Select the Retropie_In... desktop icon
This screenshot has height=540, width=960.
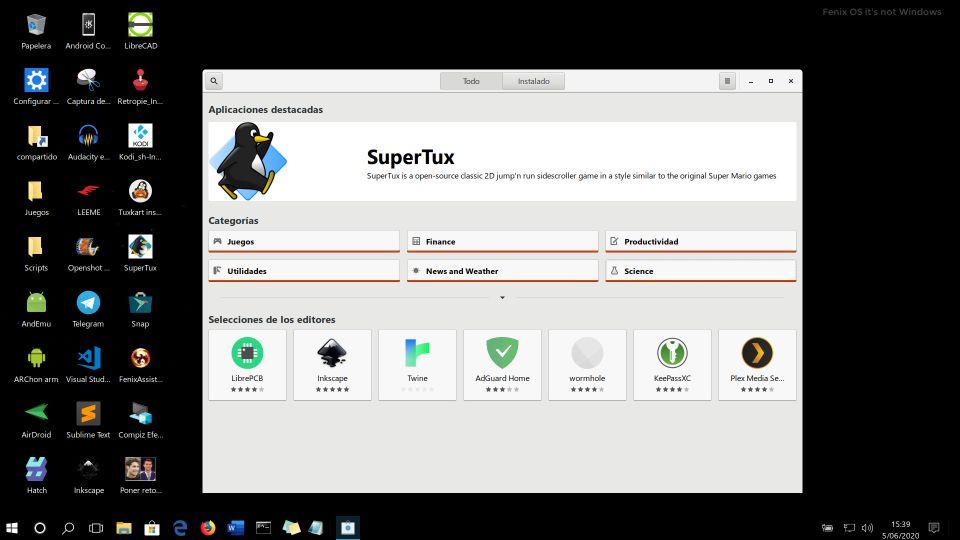pos(140,87)
